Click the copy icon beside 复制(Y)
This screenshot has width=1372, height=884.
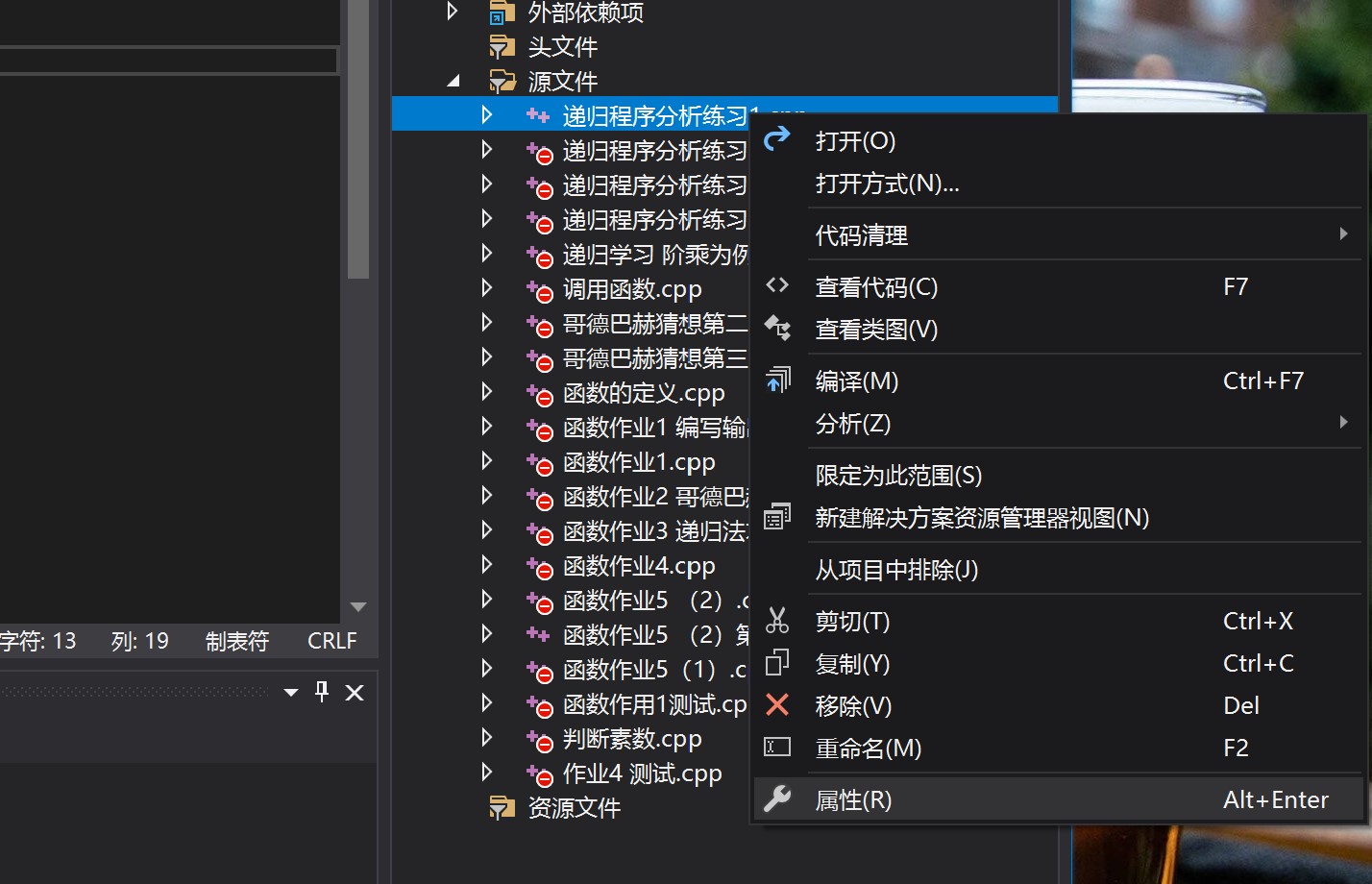pos(777,663)
